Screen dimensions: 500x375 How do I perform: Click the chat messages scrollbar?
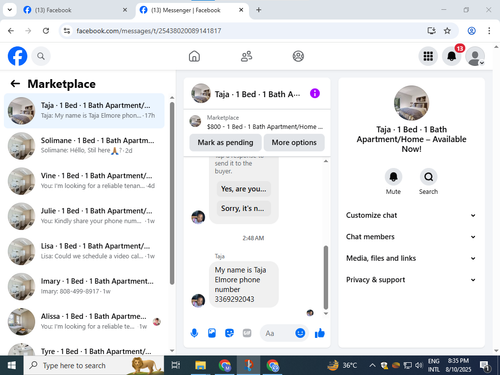(x=326, y=278)
